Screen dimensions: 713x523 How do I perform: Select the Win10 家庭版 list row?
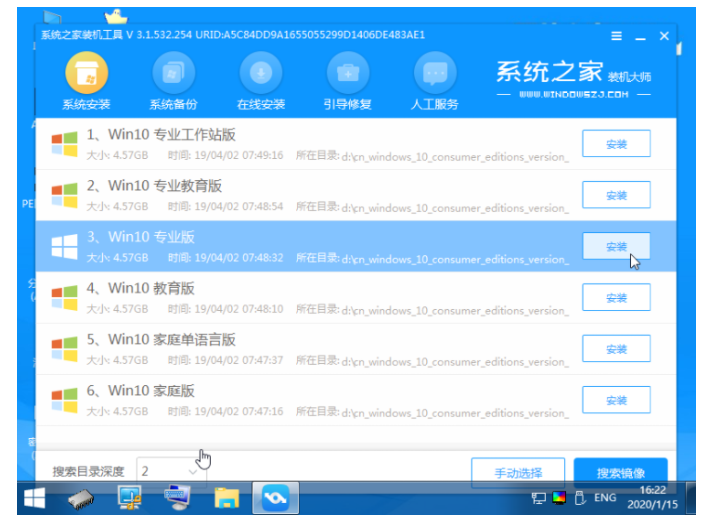[x=300, y=400]
